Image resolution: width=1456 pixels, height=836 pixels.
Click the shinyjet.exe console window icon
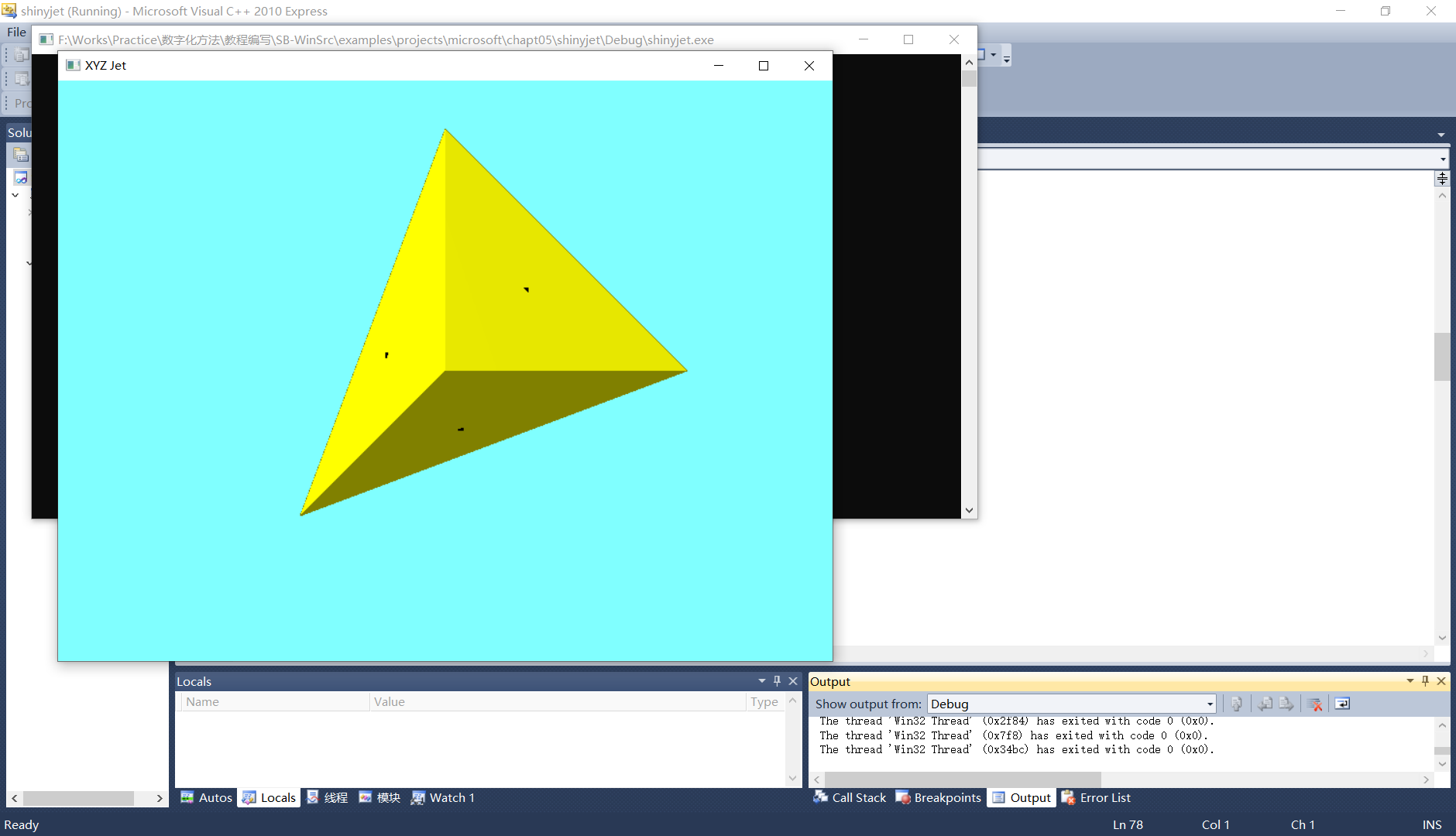[x=46, y=39]
